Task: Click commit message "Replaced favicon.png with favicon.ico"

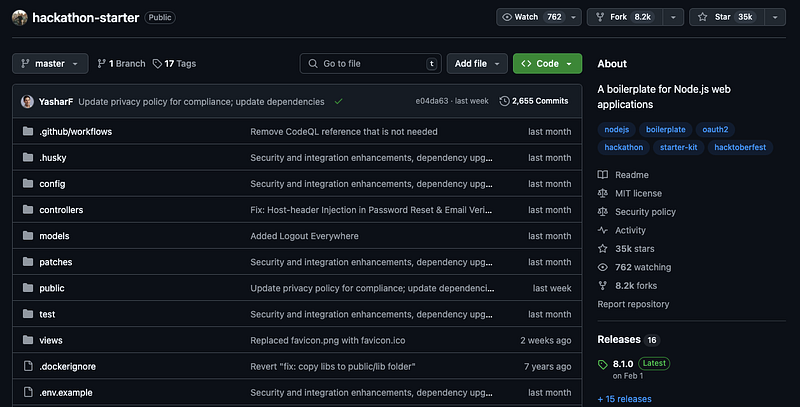Action: tap(328, 340)
